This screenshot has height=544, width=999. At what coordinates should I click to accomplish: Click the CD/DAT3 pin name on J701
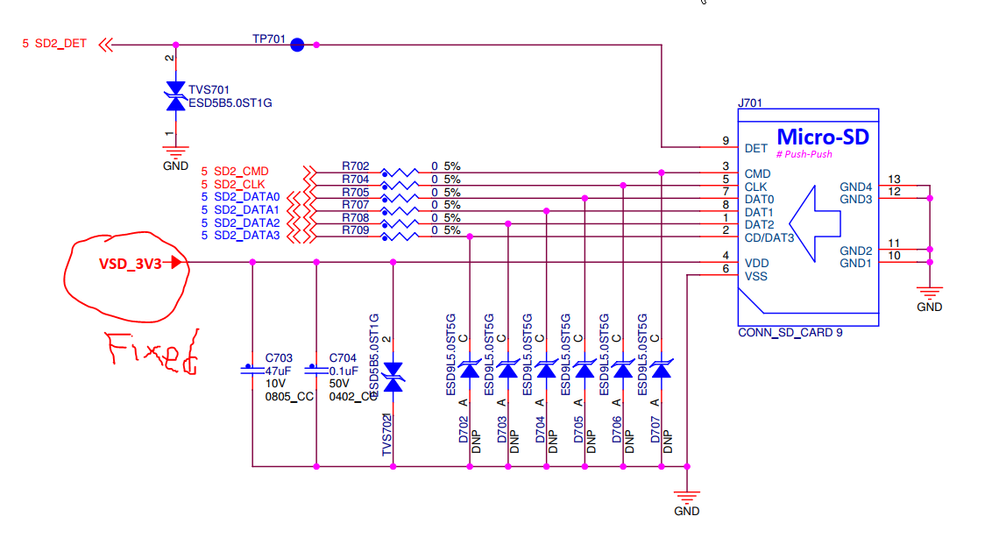[770, 238]
